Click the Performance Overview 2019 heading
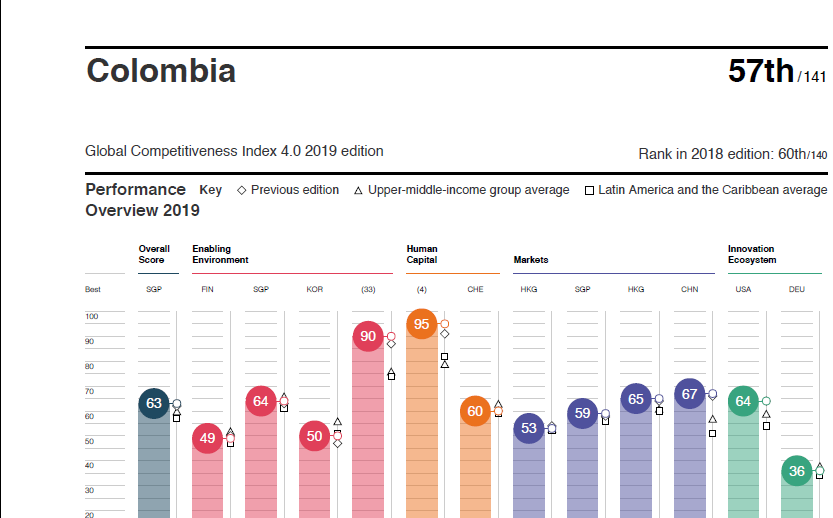The height and width of the screenshot is (518, 833). click(141, 200)
